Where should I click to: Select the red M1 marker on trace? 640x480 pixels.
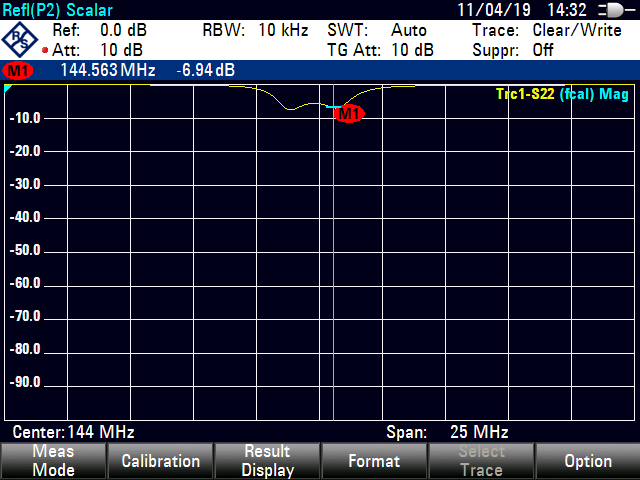348,114
